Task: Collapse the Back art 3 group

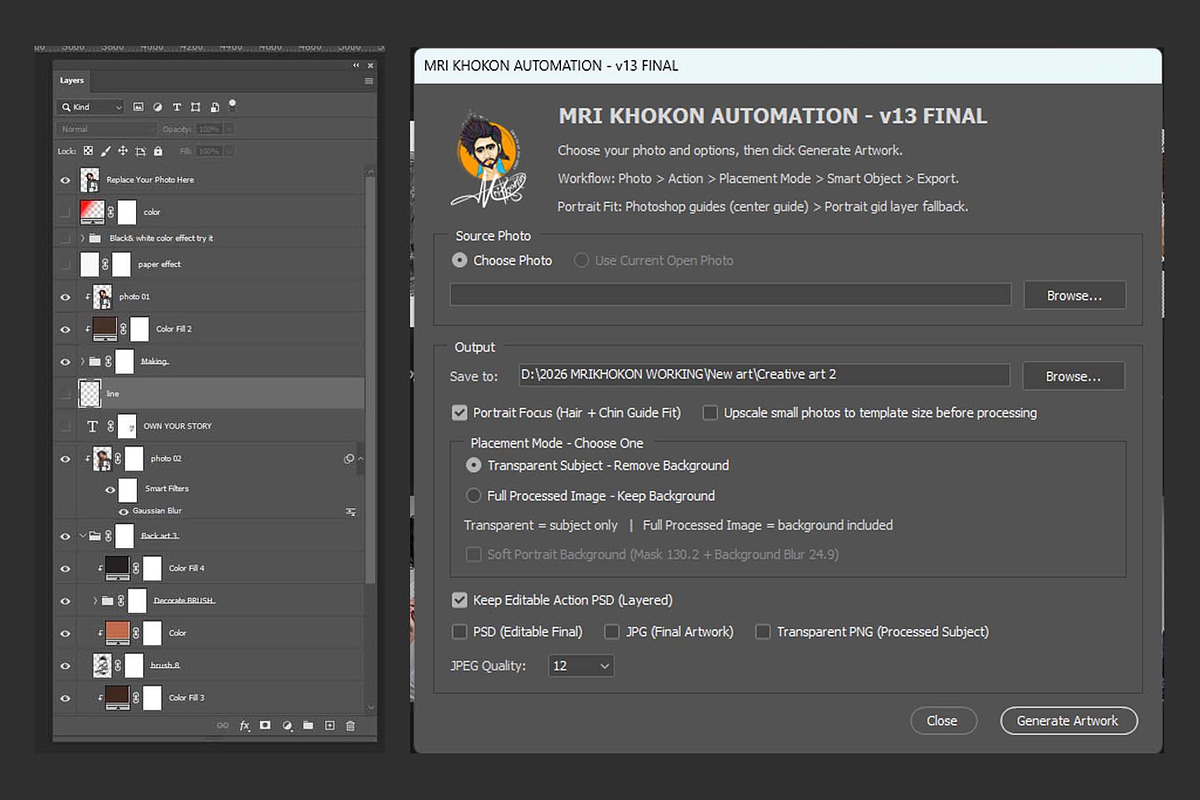Action: (82, 536)
